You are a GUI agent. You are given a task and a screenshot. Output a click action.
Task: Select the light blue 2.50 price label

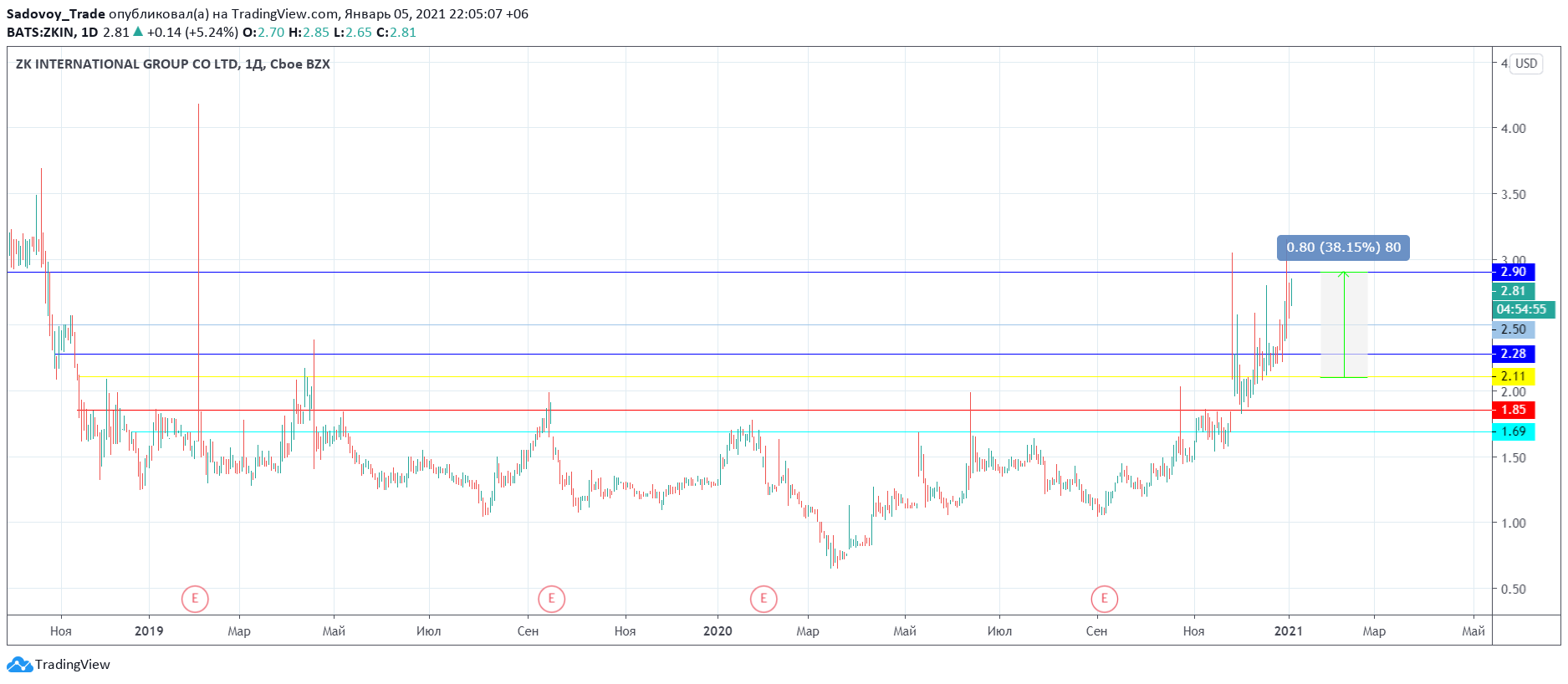click(x=1513, y=329)
